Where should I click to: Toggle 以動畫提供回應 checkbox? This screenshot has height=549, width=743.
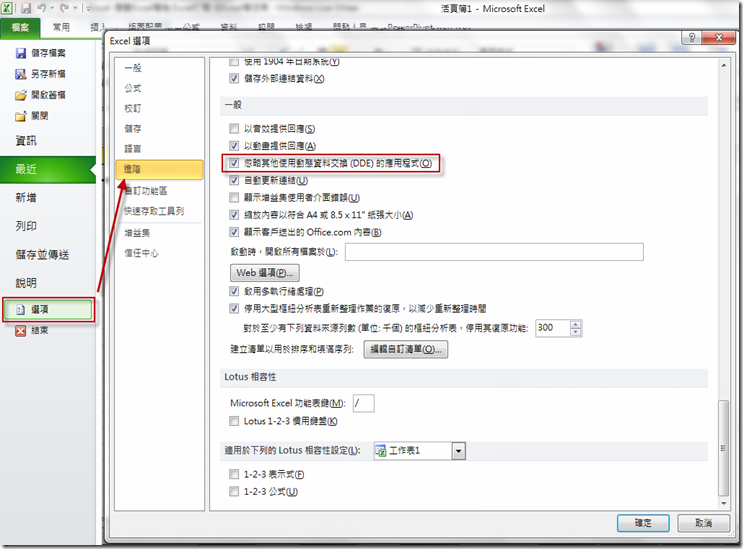234,146
